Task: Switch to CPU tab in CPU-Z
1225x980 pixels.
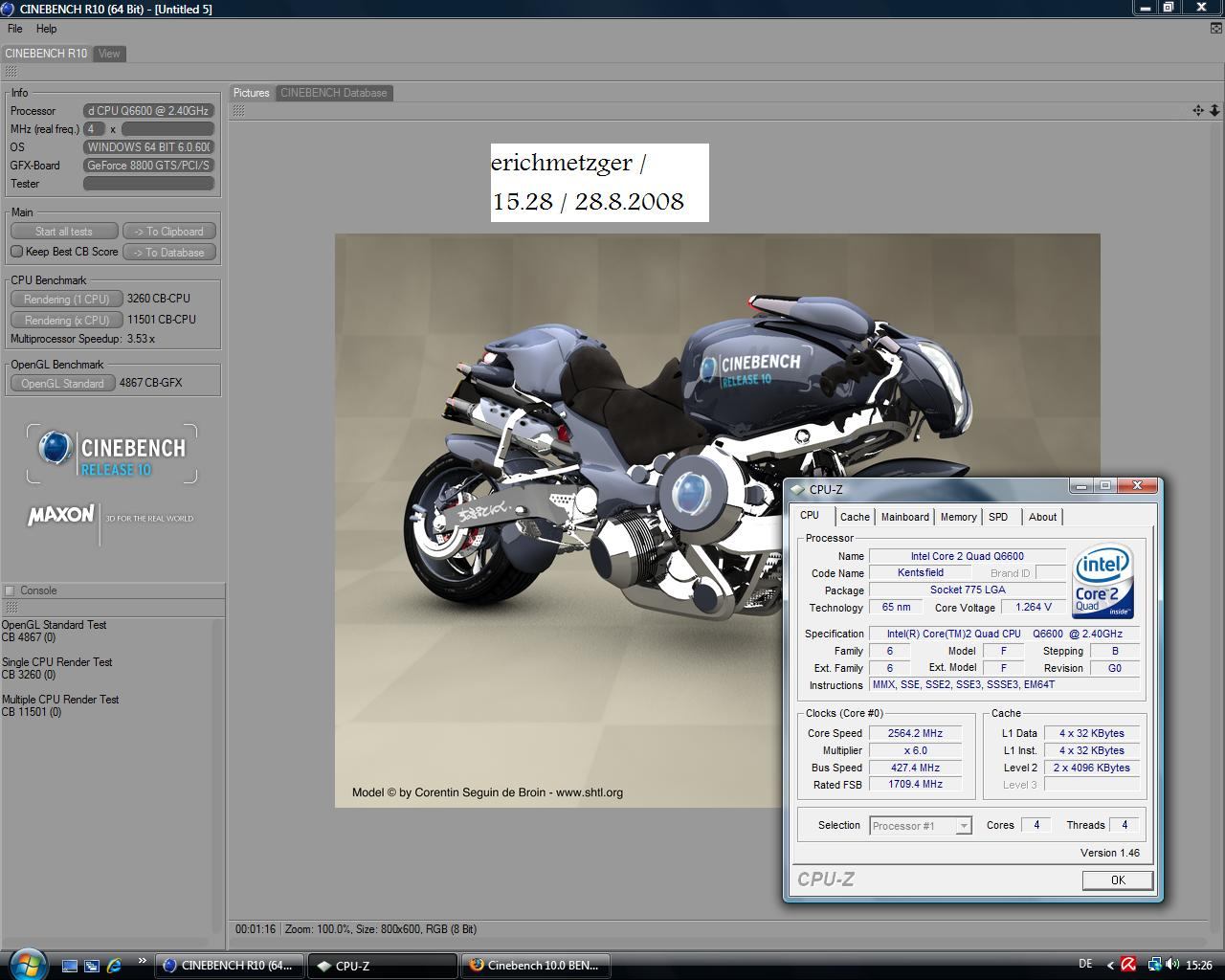Action: 810,516
